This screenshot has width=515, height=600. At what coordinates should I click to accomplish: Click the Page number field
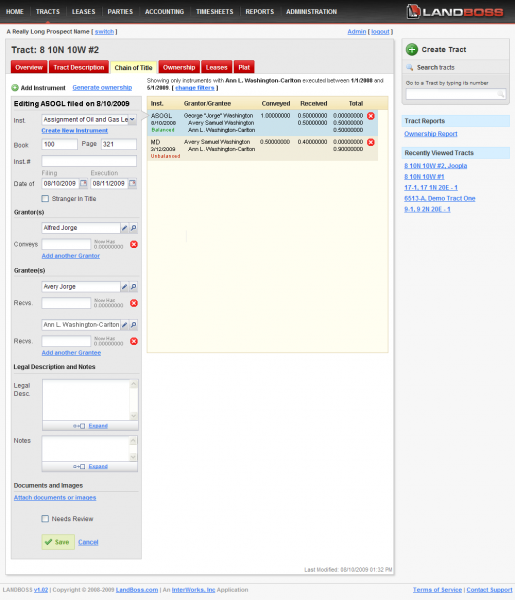[x=119, y=144]
